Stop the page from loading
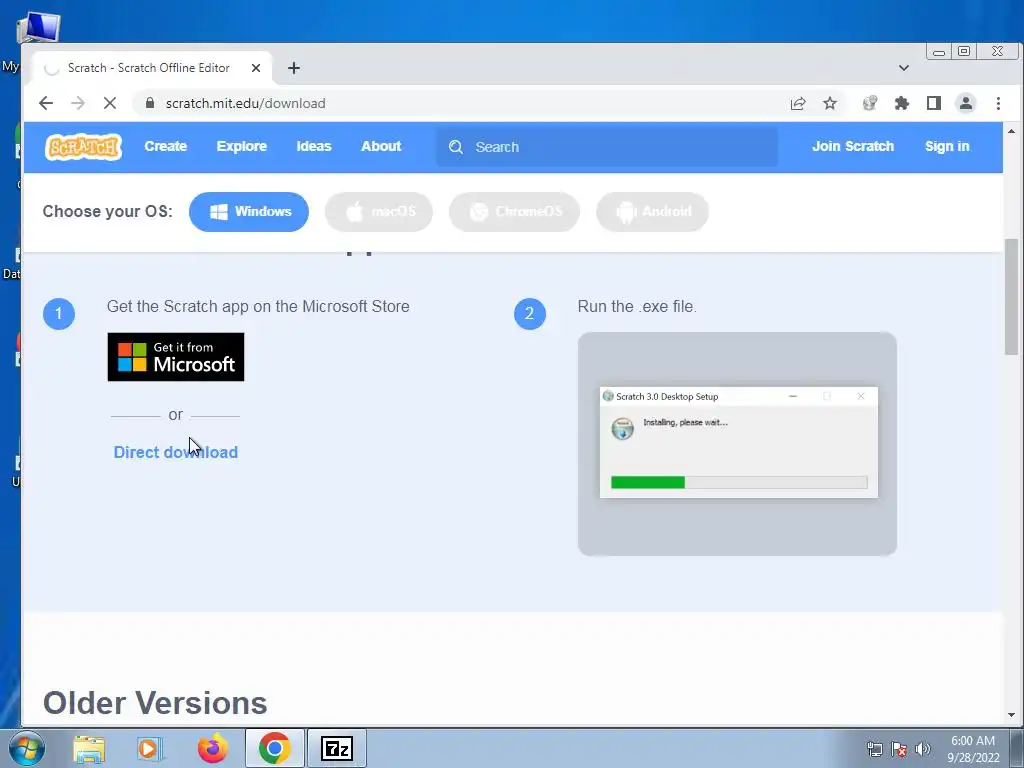This screenshot has width=1024, height=768. (x=110, y=103)
